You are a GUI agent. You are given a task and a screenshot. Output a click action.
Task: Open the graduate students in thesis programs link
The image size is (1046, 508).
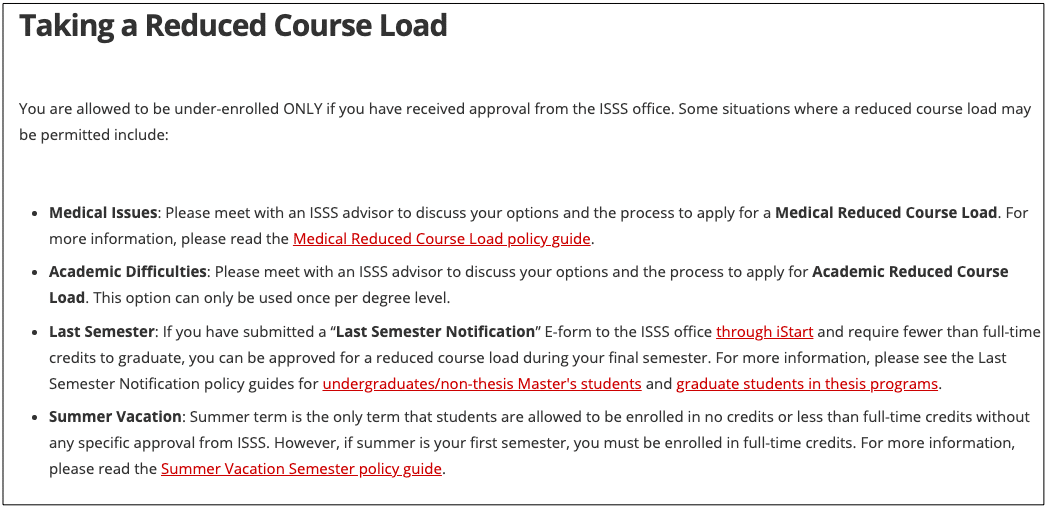click(807, 384)
